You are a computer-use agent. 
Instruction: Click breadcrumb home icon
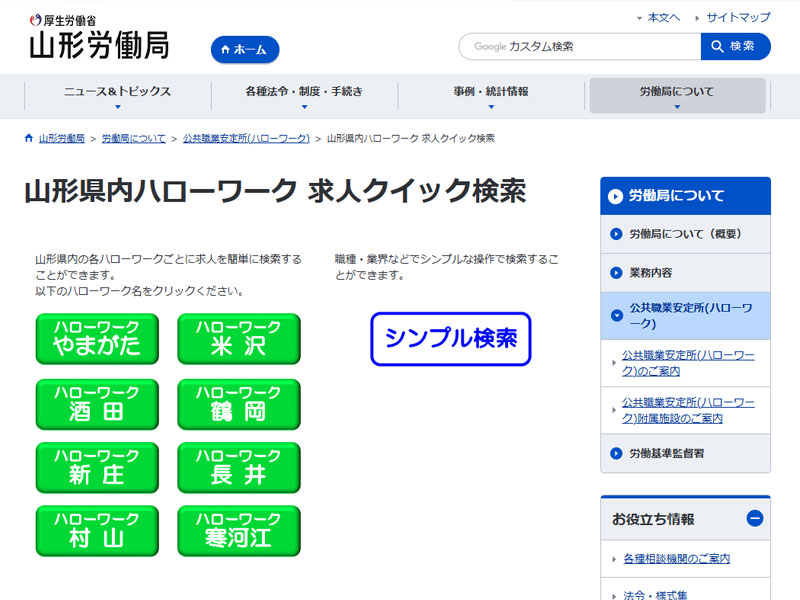point(29,138)
